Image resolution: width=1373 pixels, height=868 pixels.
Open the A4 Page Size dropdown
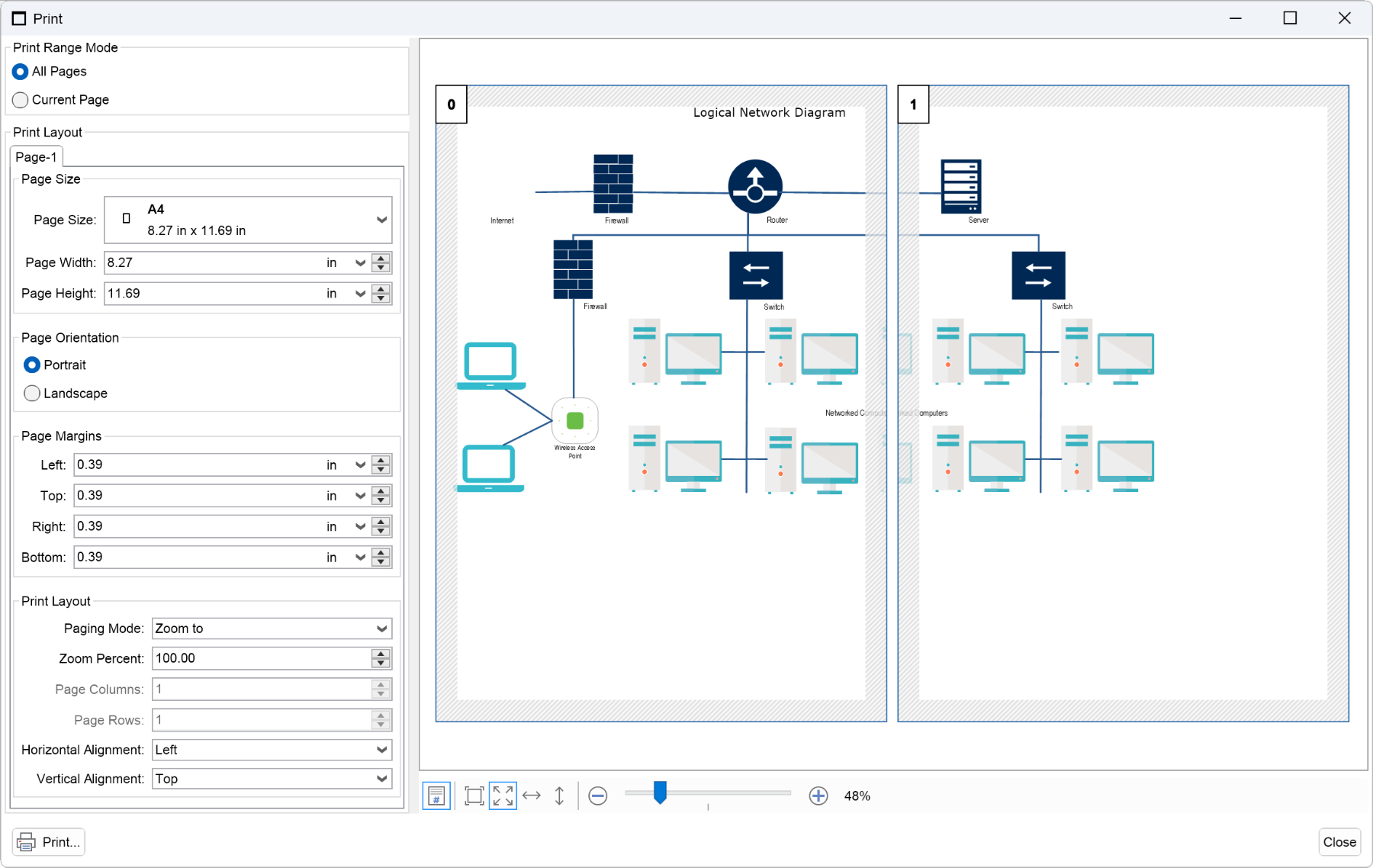click(x=248, y=220)
